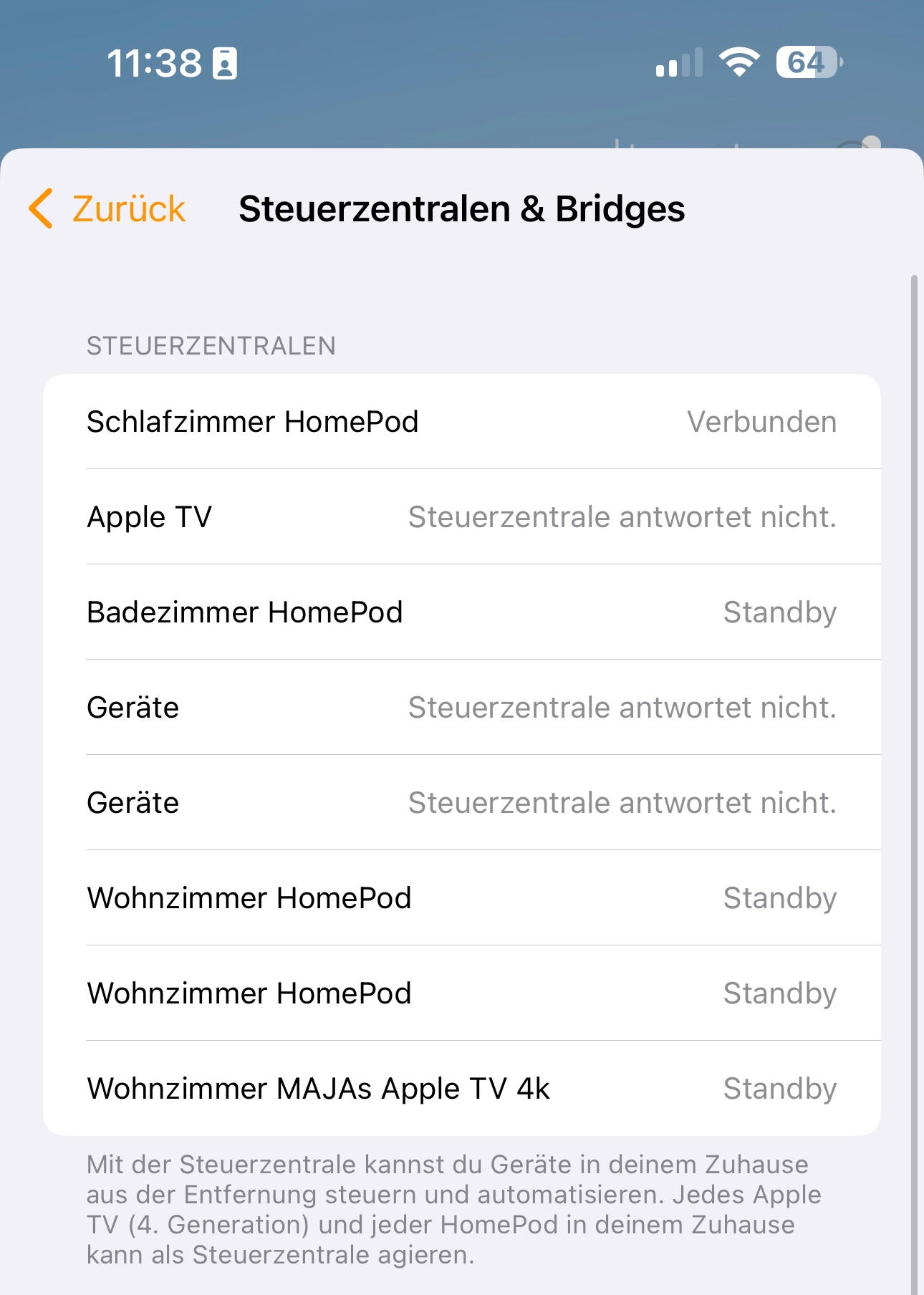Tap the Wi-Fi icon in the status bar
The height and width of the screenshot is (1295, 924).
point(739,62)
